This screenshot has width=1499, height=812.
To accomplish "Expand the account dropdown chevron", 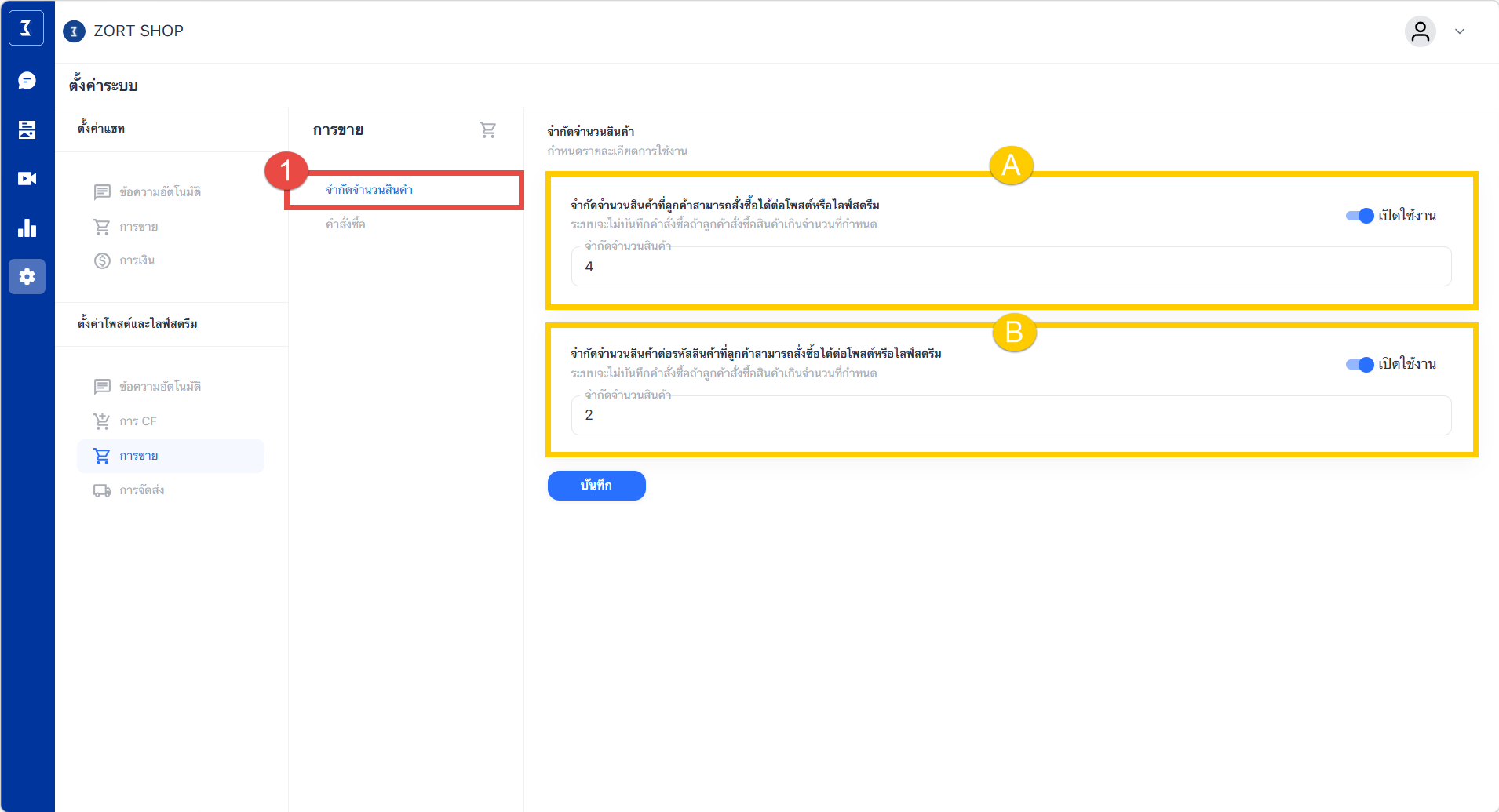I will coord(1460,31).
